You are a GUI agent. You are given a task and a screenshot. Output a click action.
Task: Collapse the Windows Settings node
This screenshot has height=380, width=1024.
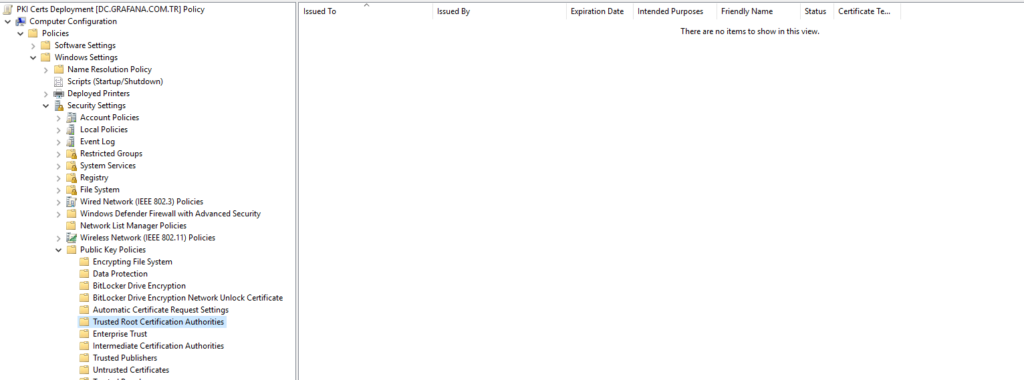point(33,57)
